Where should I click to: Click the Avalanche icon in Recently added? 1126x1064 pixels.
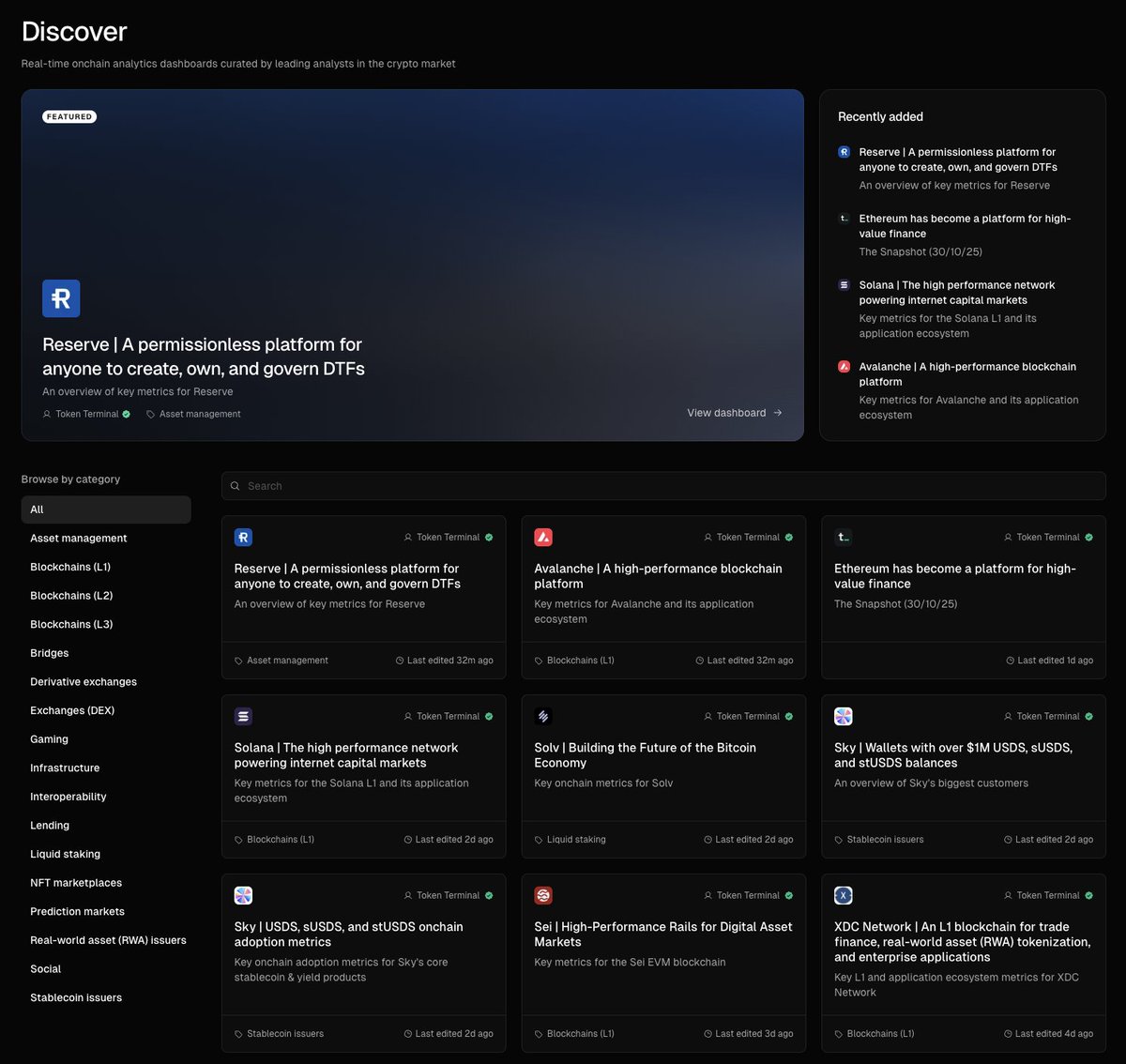[843, 366]
